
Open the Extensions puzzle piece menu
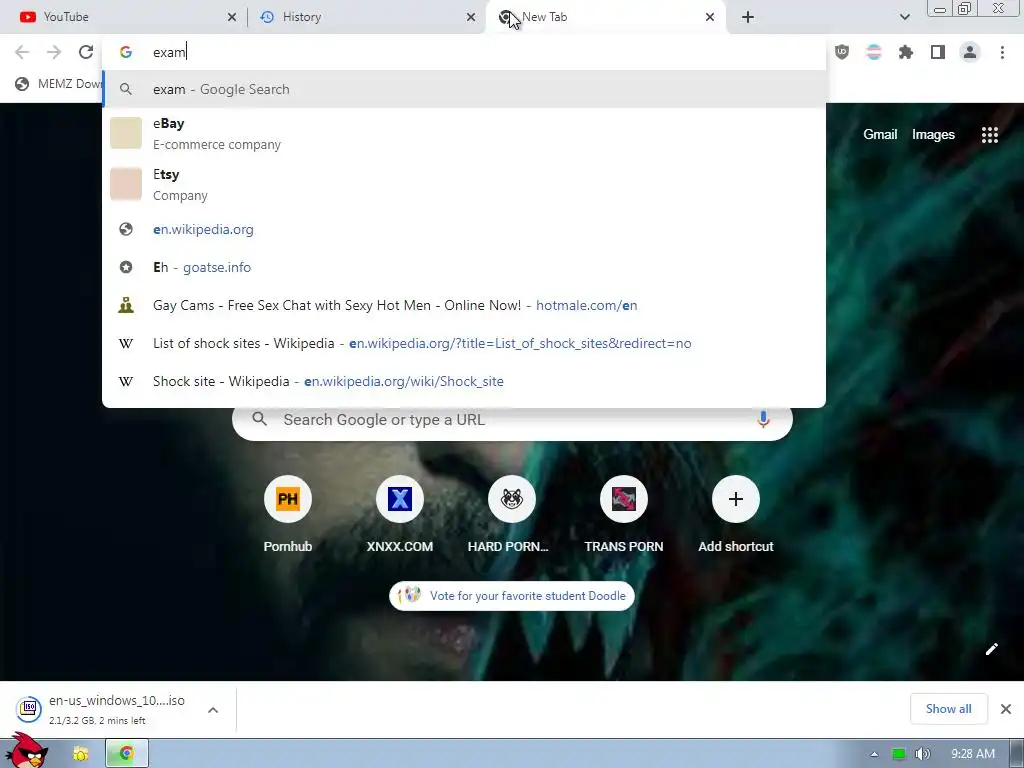coord(906,52)
